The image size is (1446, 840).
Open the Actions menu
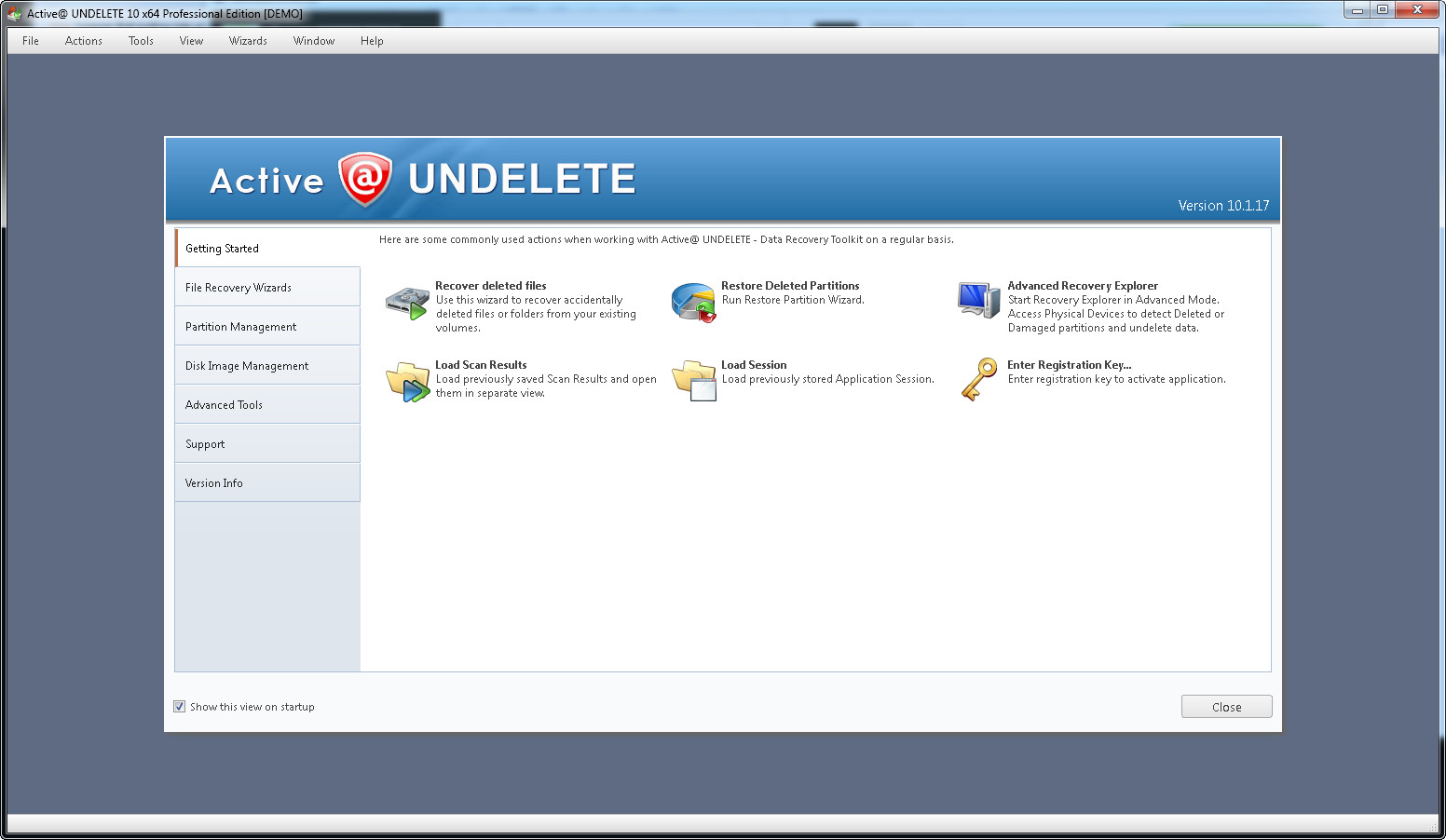(83, 40)
